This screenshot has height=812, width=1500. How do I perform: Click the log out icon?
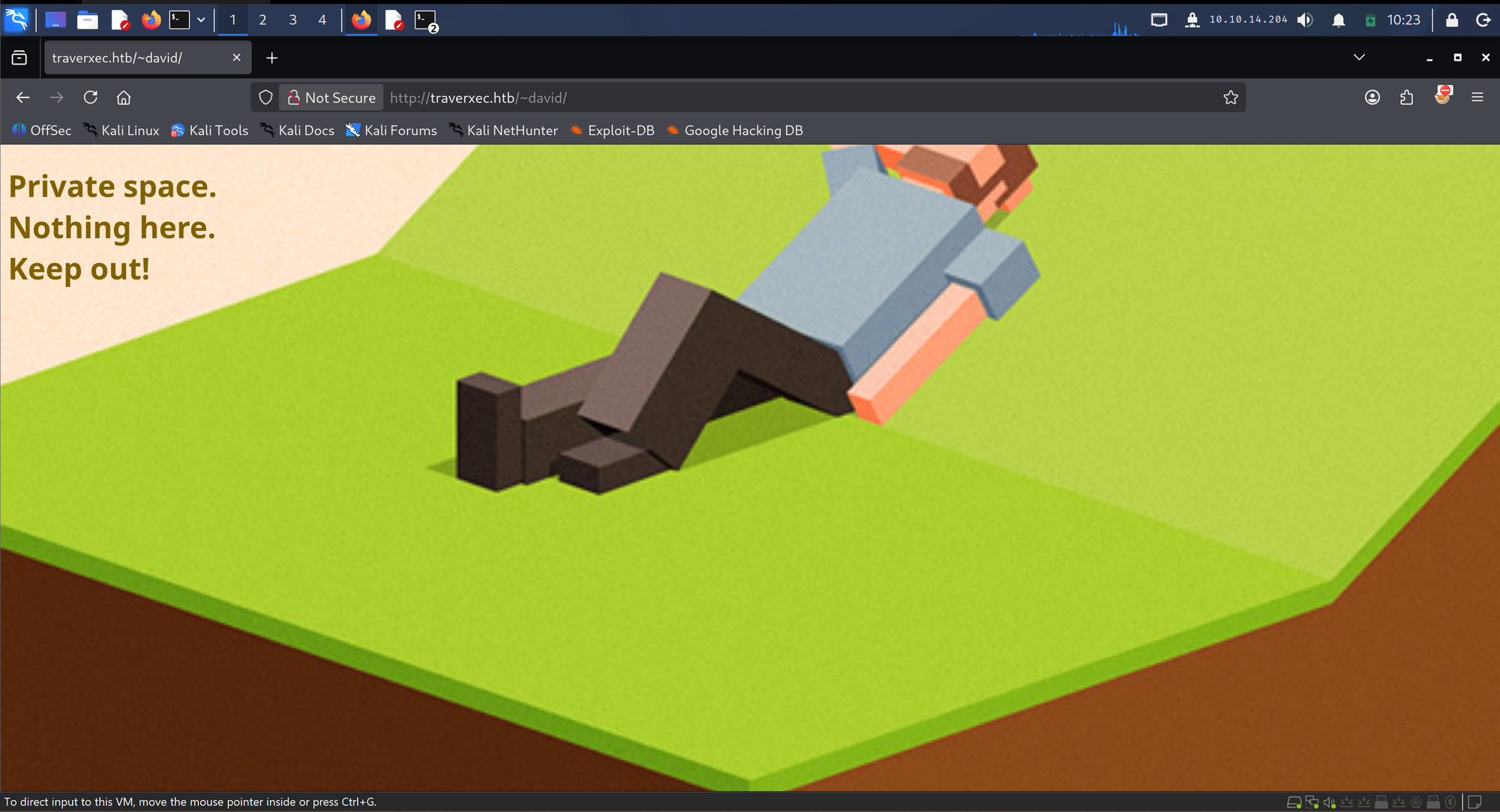point(1483,20)
